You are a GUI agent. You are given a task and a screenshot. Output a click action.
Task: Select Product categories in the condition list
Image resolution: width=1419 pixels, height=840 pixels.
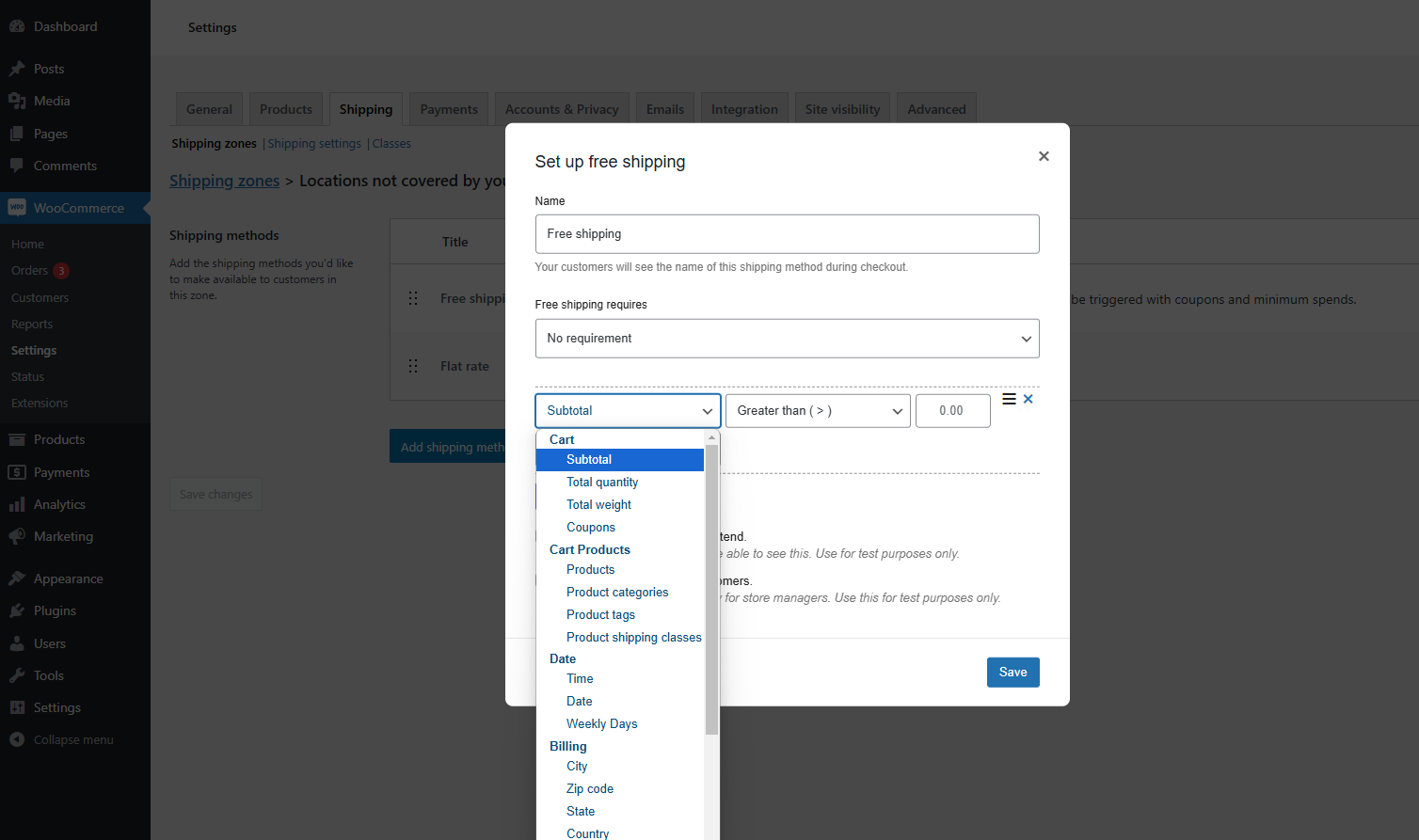tap(617, 593)
